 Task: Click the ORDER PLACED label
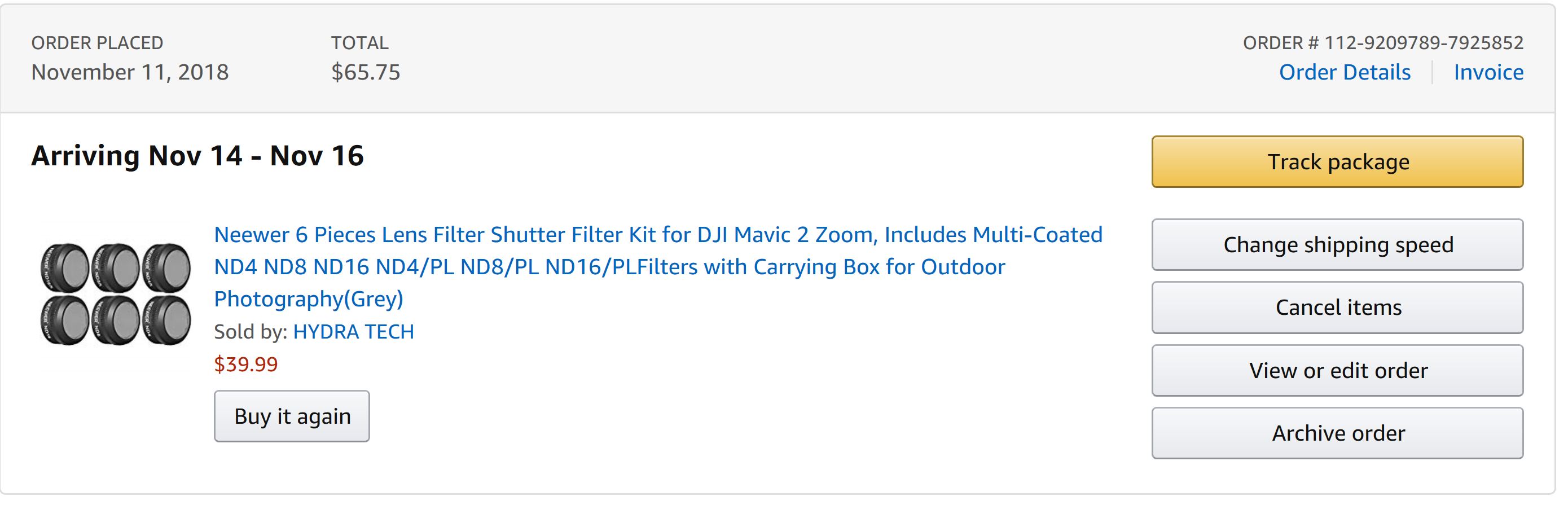click(x=98, y=42)
